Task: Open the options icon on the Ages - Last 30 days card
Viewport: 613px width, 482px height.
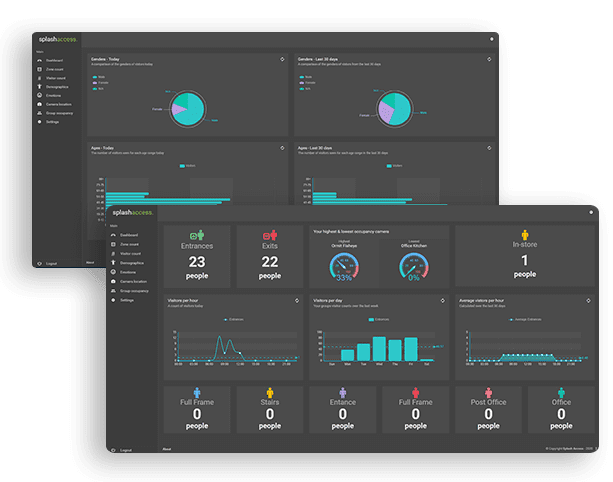Action: [x=489, y=148]
